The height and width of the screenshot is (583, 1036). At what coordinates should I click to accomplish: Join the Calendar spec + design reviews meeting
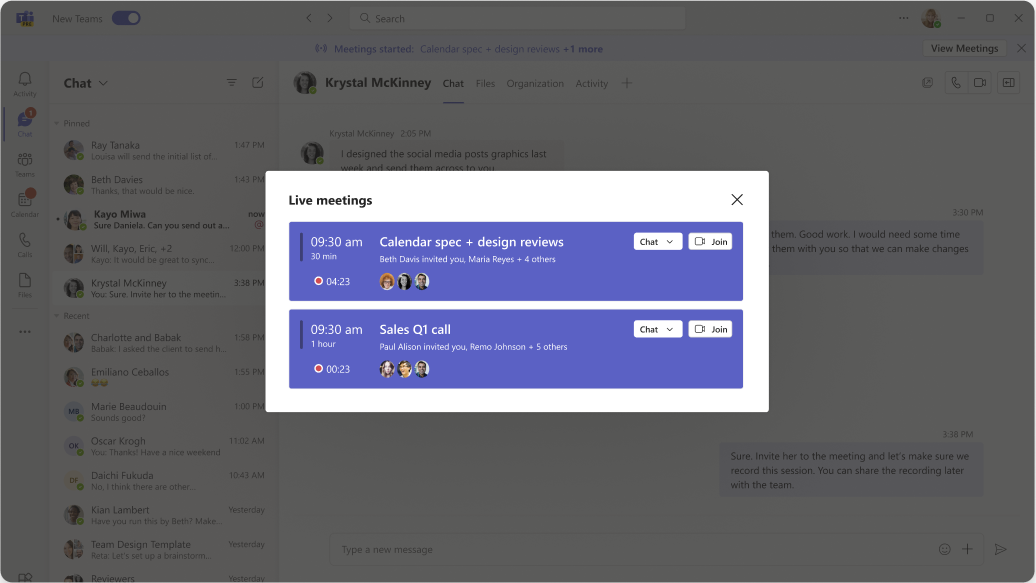click(710, 242)
